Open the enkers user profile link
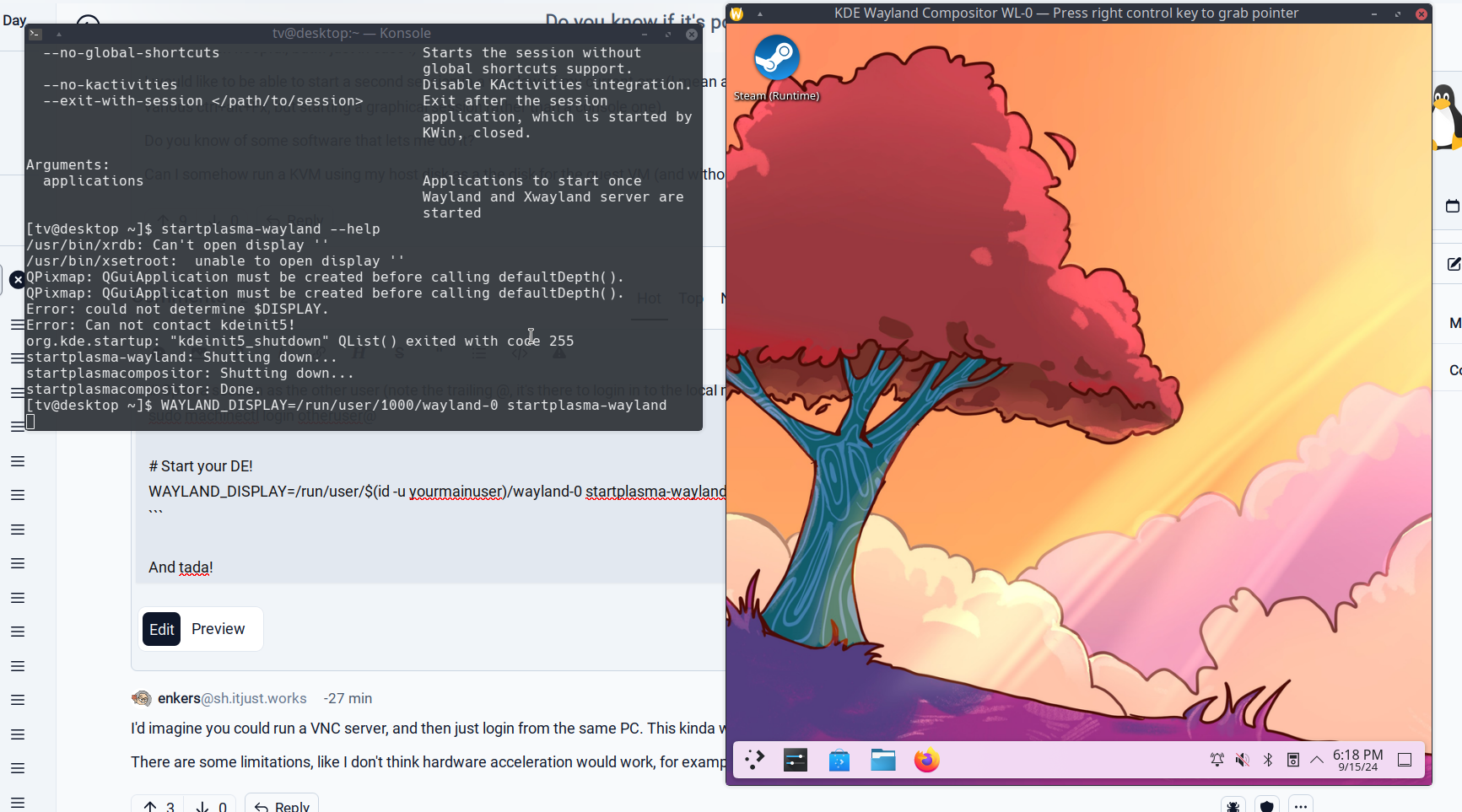Screen dimensions: 1462x812 pyautogui.click(x=232, y=698)
